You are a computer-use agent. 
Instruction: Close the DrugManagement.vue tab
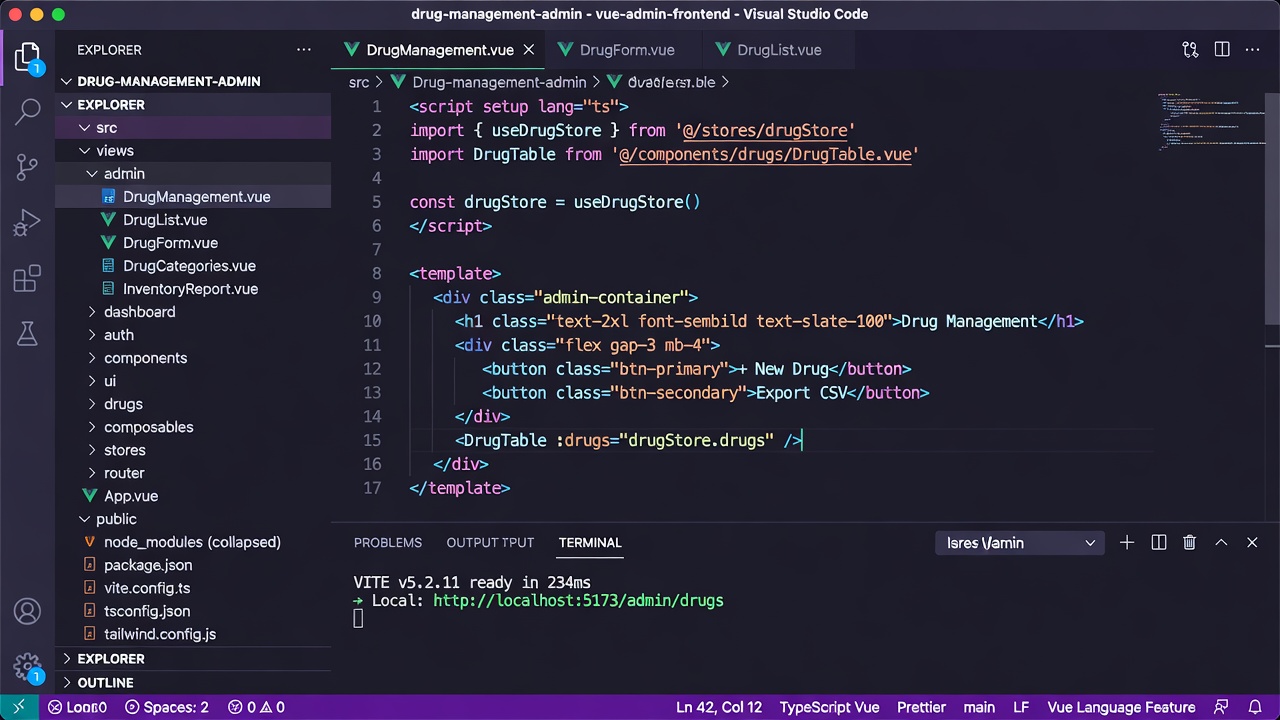[x=529, y=50]
